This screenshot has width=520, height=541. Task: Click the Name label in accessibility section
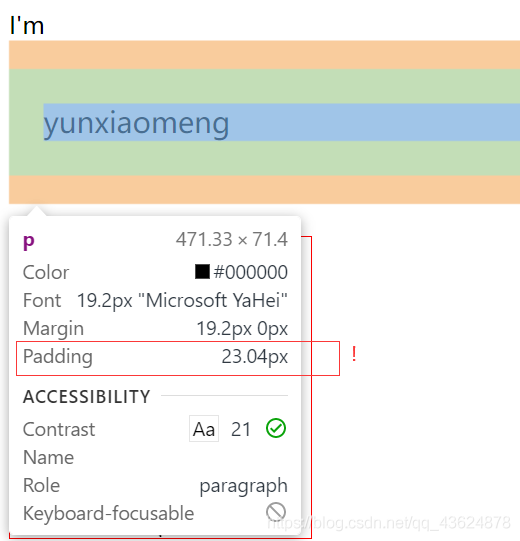[x=48, y=458]
